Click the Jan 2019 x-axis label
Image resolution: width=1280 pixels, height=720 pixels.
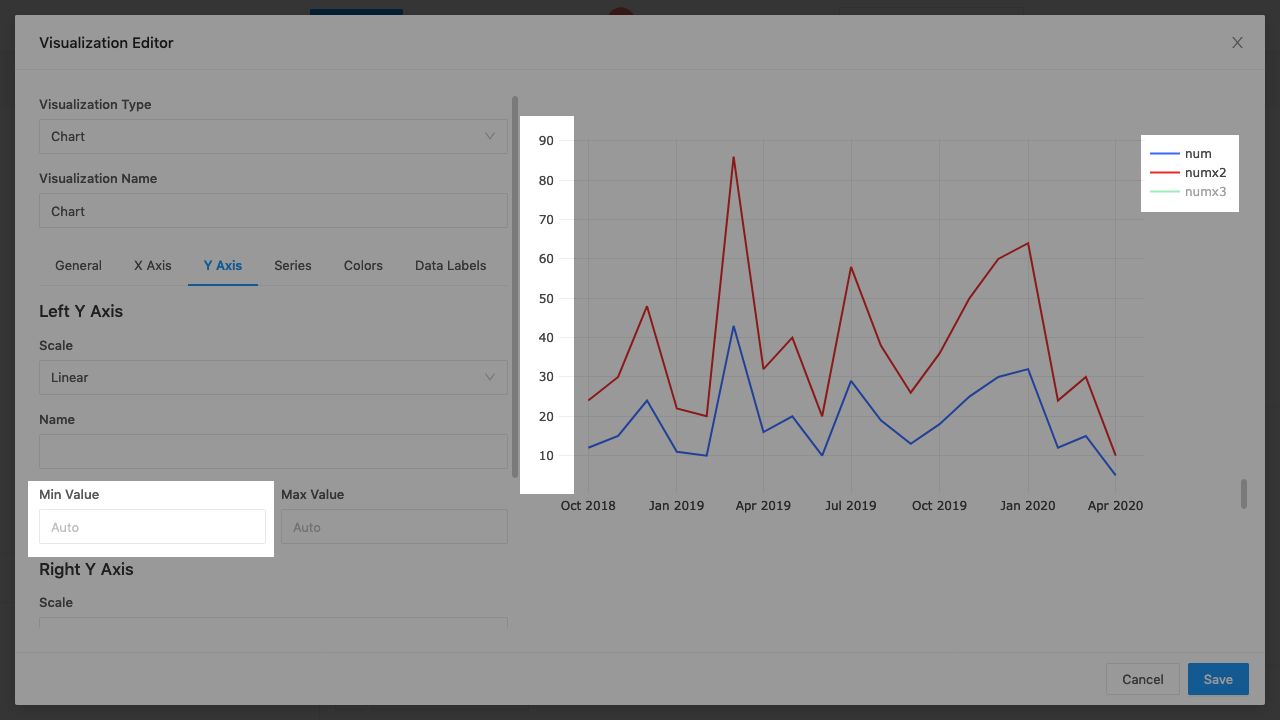pos(676,506)
